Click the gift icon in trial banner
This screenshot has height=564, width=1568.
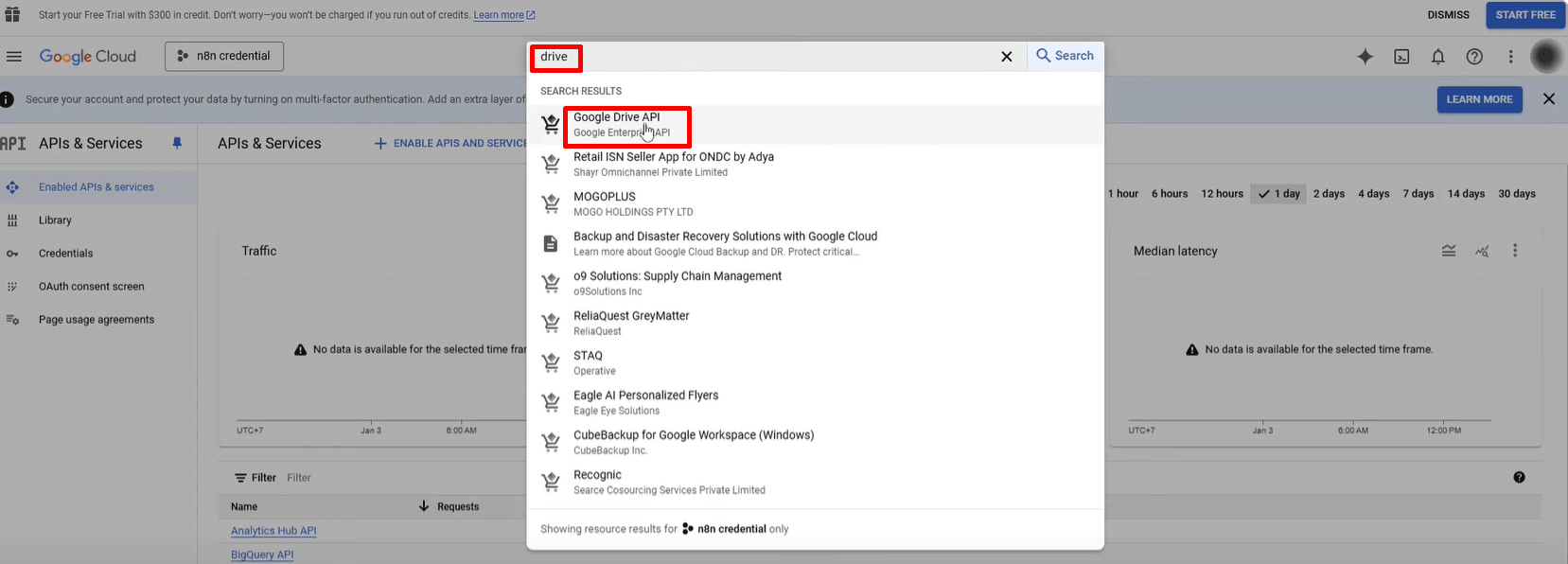[x=12, y=14]
